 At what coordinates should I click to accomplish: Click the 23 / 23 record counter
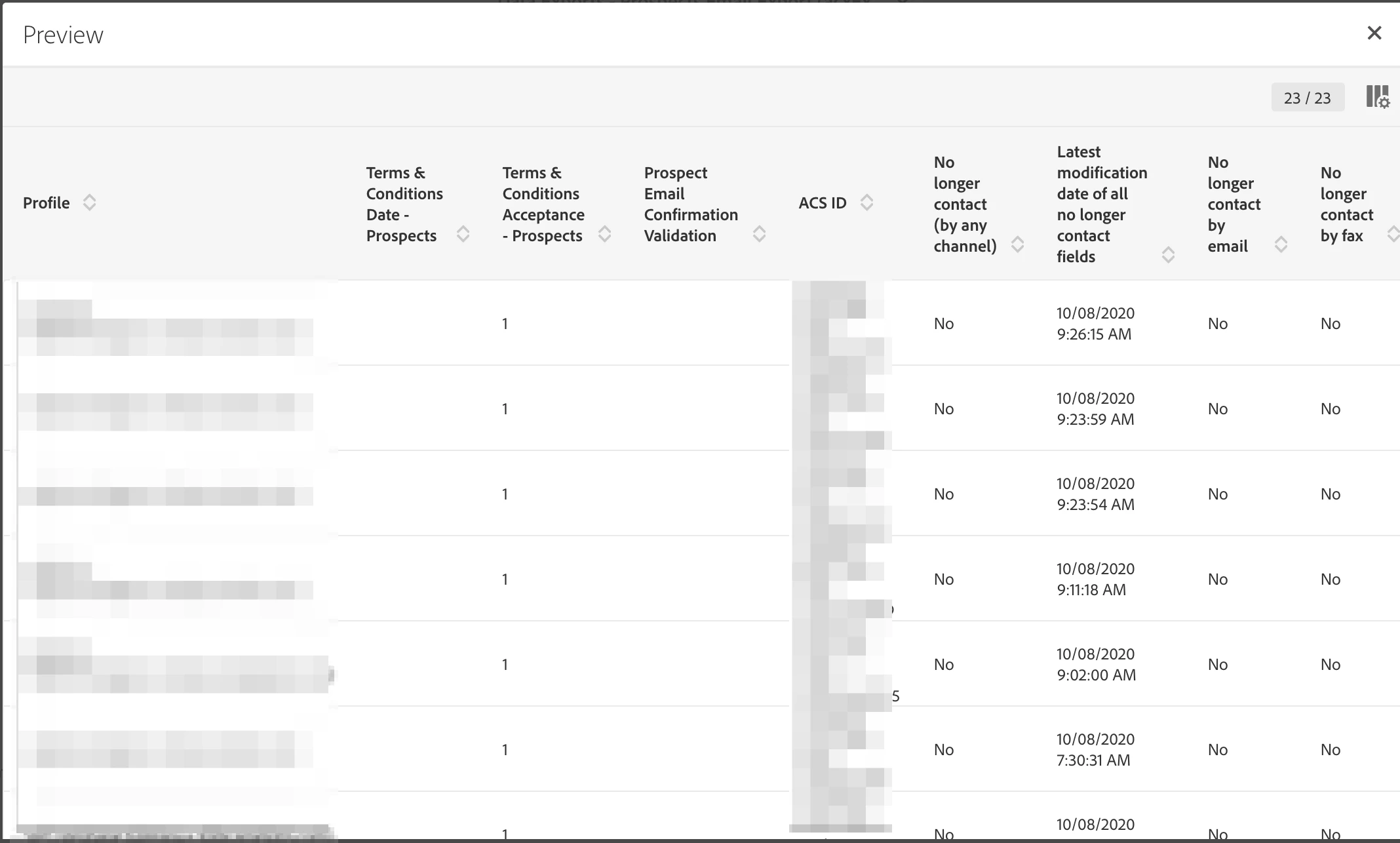point(1307,98)
